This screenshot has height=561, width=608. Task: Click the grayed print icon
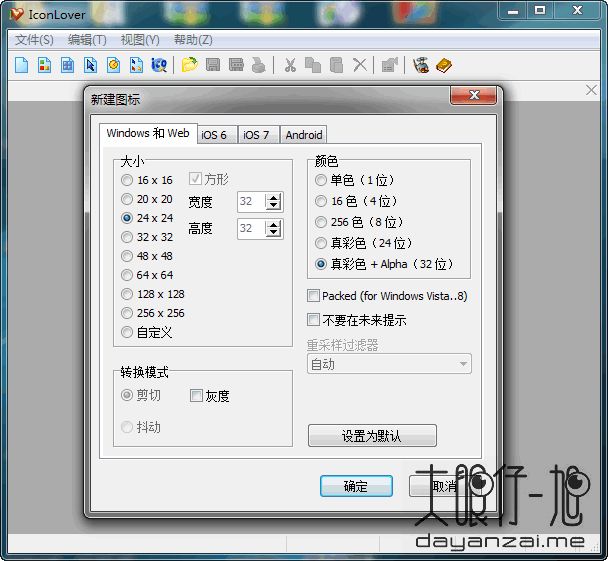pyautogui.click(x=259, y=65)
